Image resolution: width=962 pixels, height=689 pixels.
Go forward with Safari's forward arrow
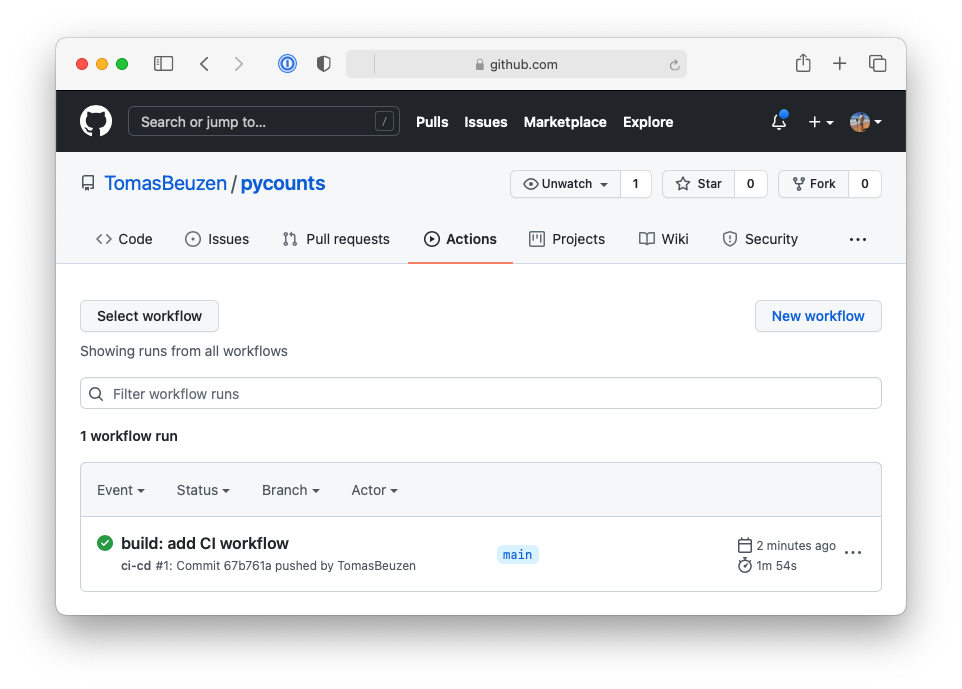pos(239,64)
